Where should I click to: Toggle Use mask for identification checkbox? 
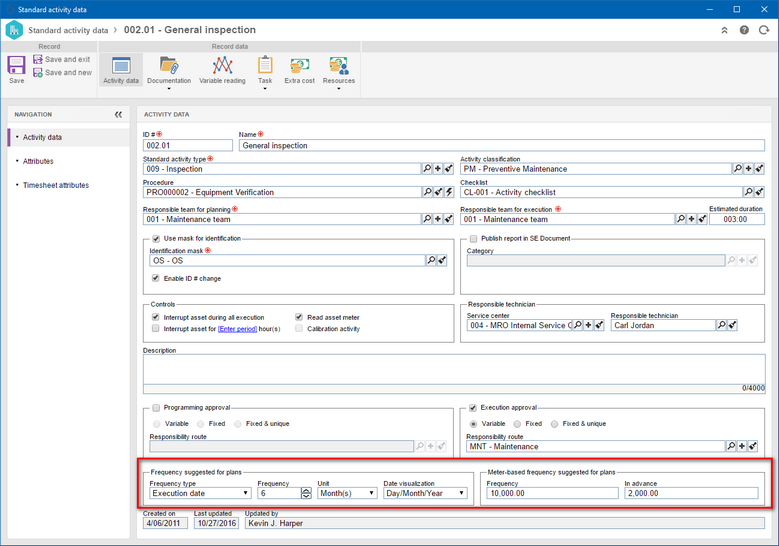[x=156, y=238]
